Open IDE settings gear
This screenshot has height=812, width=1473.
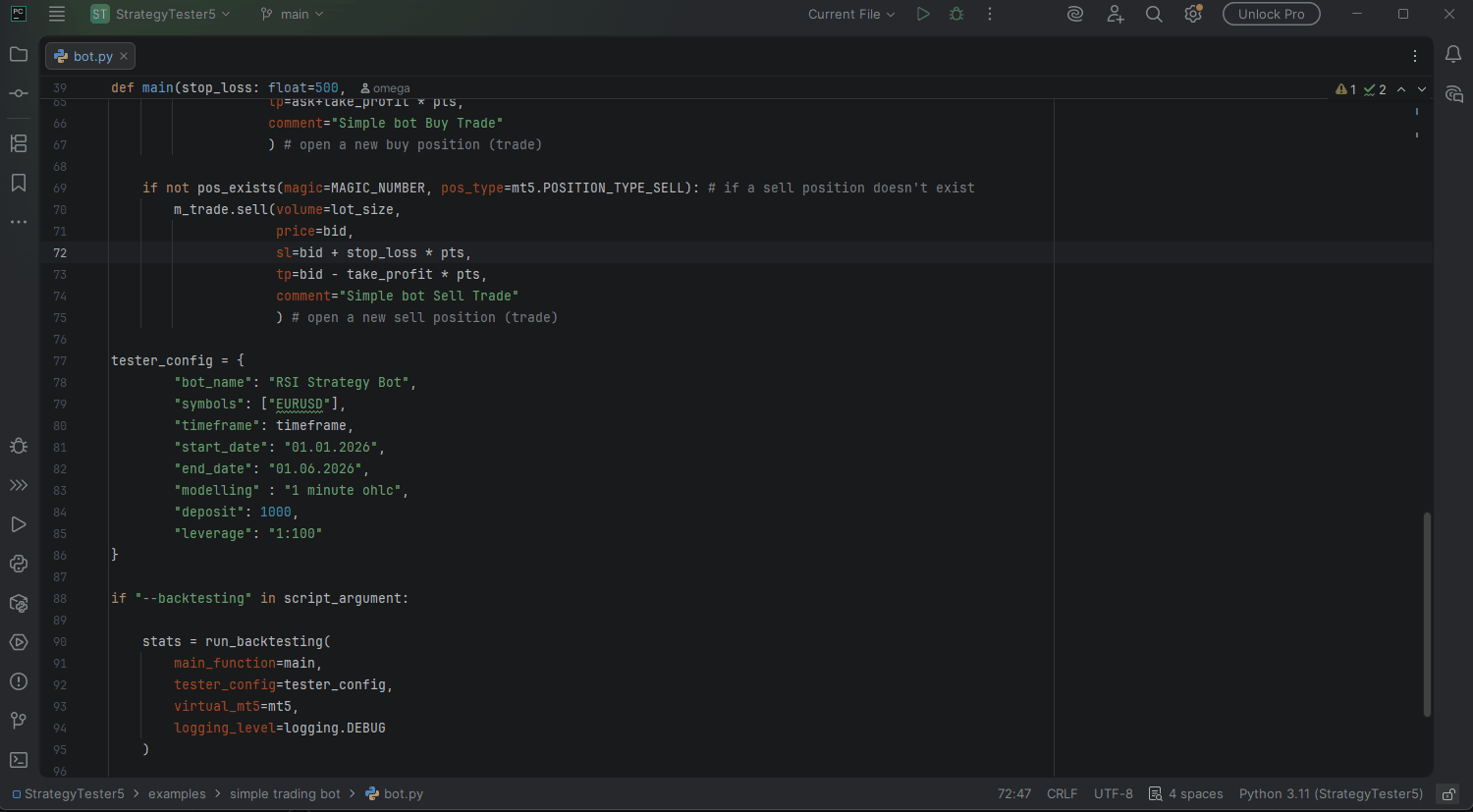coord(1193,14)
